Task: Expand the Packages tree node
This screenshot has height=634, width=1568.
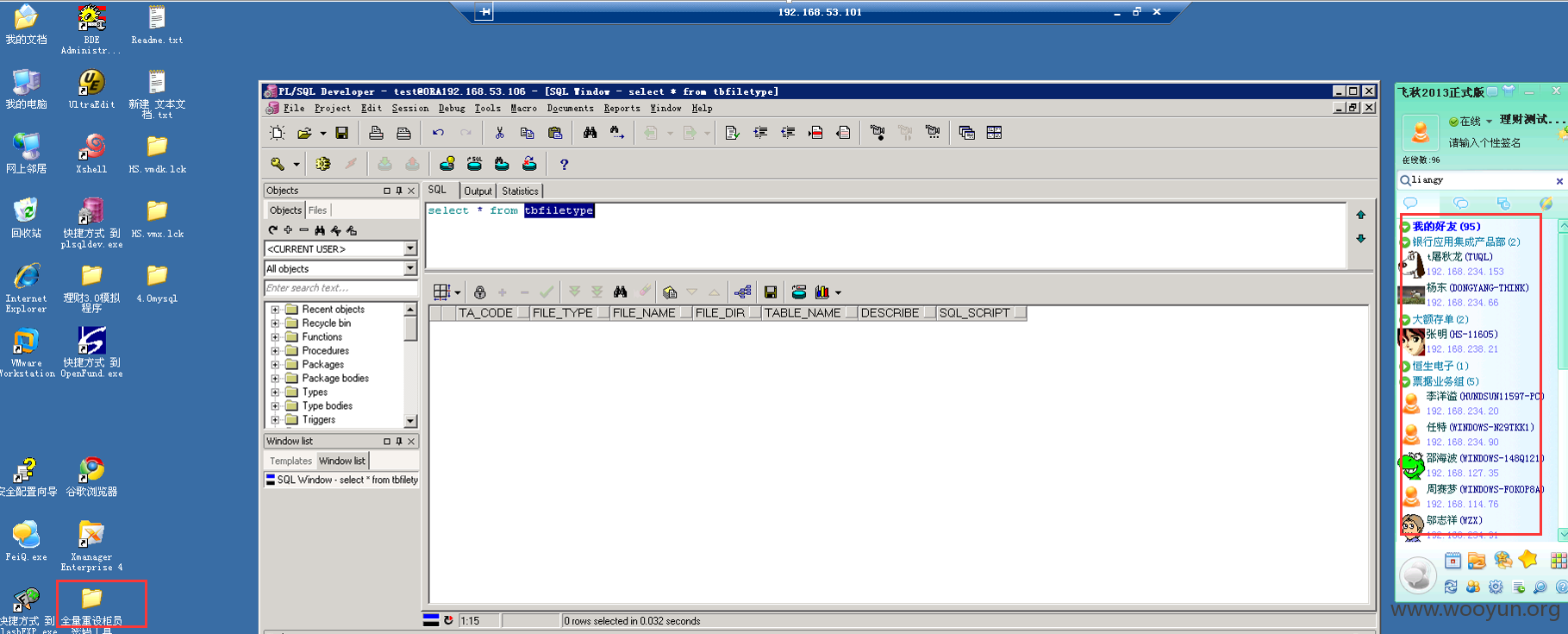Action: click(275, 365)
